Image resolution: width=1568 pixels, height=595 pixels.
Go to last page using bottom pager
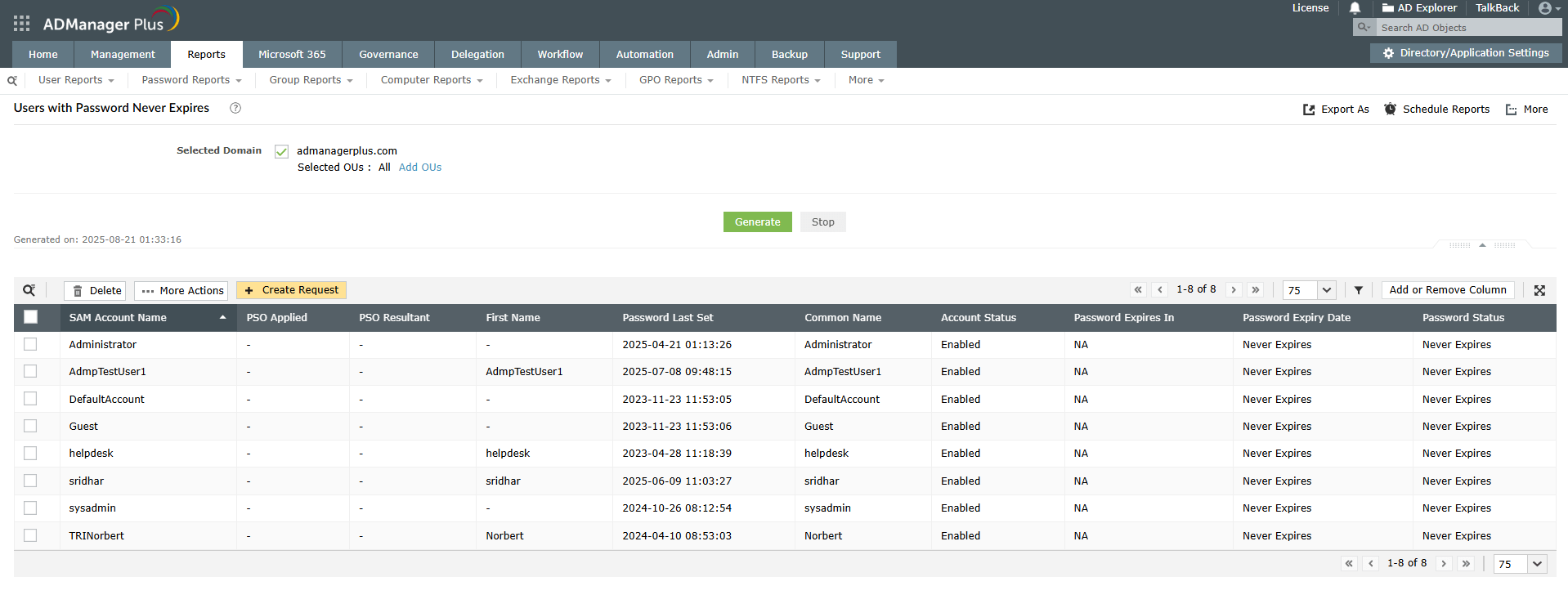1467,564
